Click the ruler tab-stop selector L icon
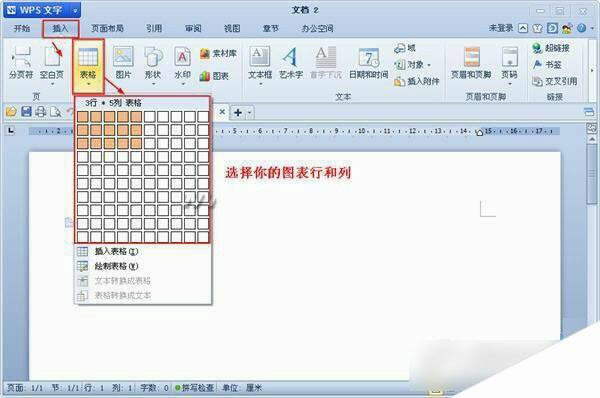Viewport: 600px width, 398px height. (x=11, y=131)
